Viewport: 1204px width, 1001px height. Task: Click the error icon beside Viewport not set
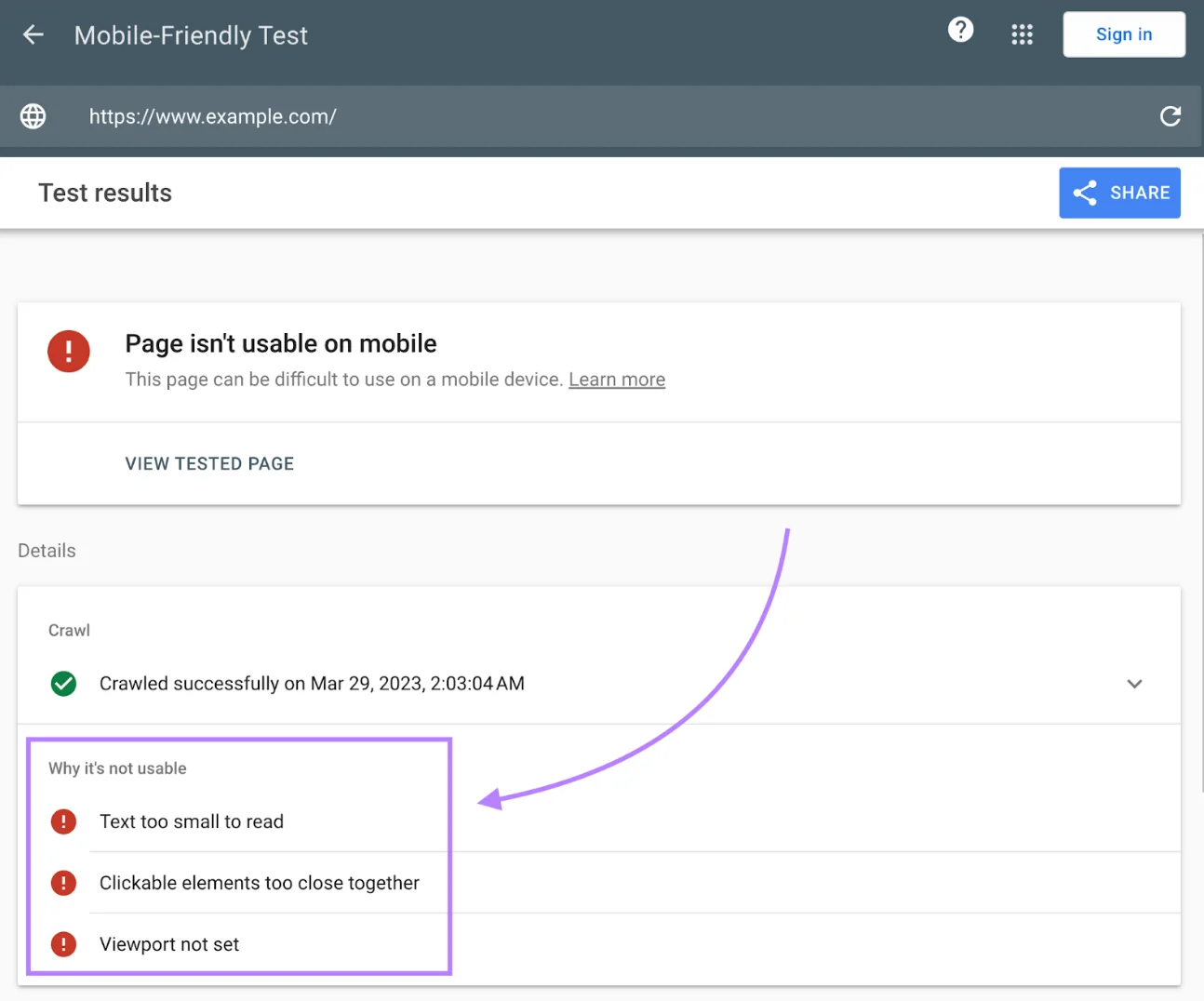click(62, 943)
